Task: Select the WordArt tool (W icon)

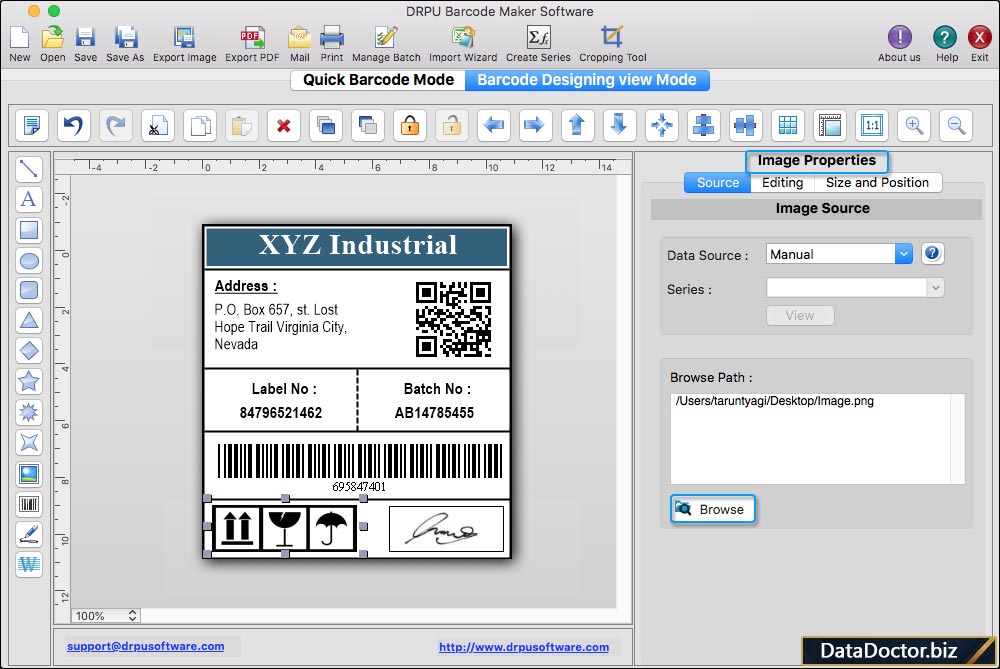Action: pyautogui.click(x=29, y=564)
